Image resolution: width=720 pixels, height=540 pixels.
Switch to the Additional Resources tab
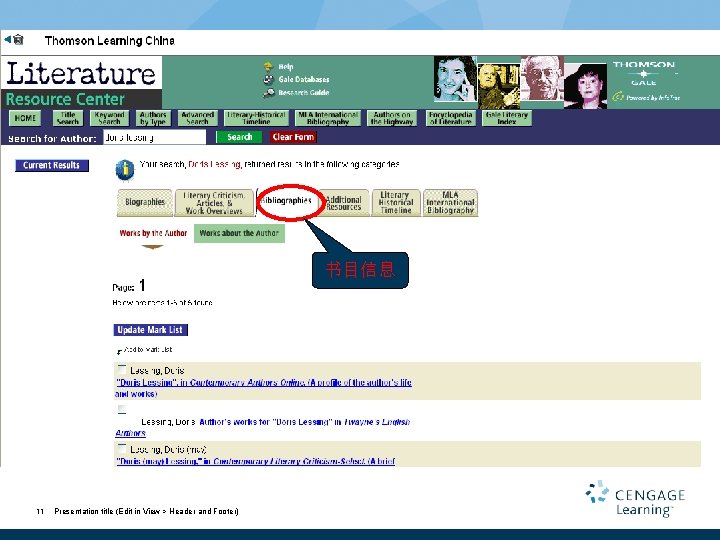point(343,202)
